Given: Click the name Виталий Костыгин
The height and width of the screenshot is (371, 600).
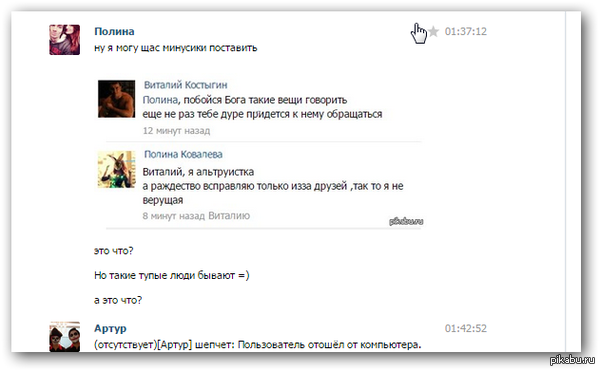Looking at the screenshot, I should [x=186, y=85].
